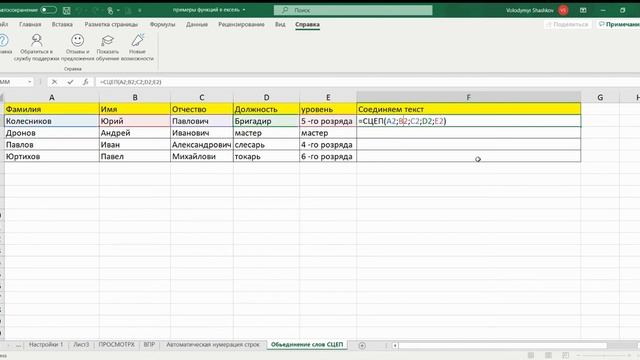The width and height of the screenshot is (640, 360).
Task: Select the Справка tab
Action: 307,24
